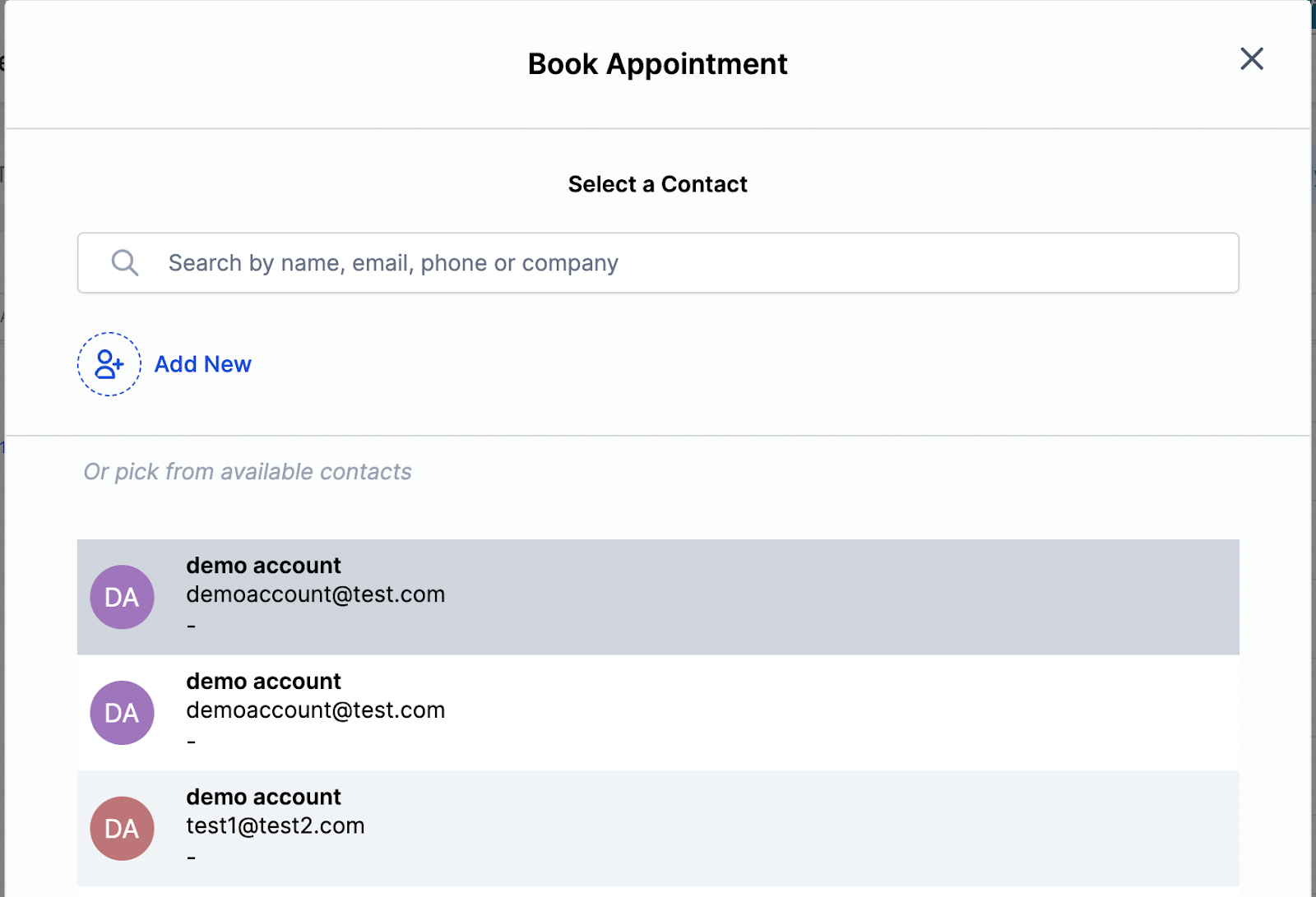Click the dash under the highlighted contact's email
The width and height of the screenshot is (1316, 897).
191,627
